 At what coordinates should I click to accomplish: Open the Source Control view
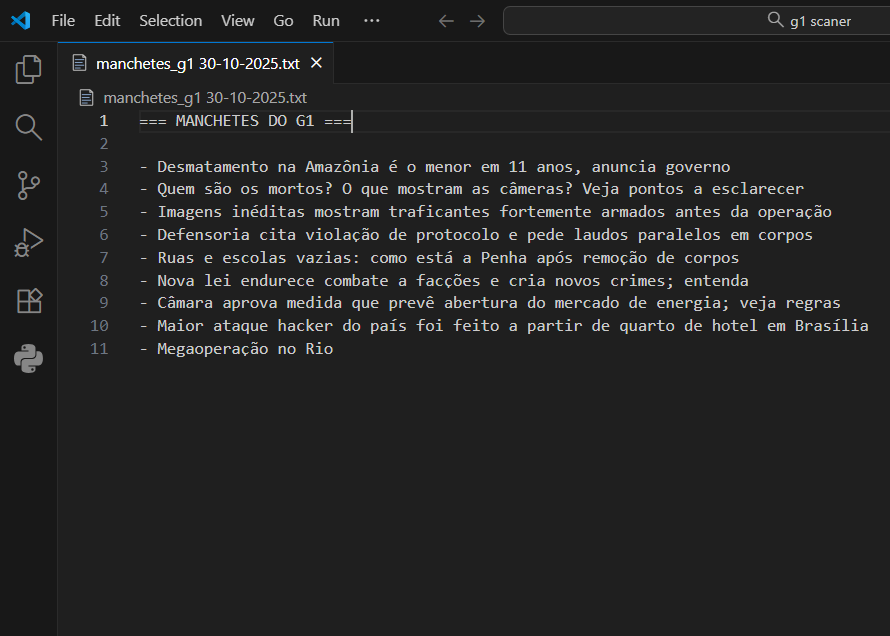tap(29, 185)
